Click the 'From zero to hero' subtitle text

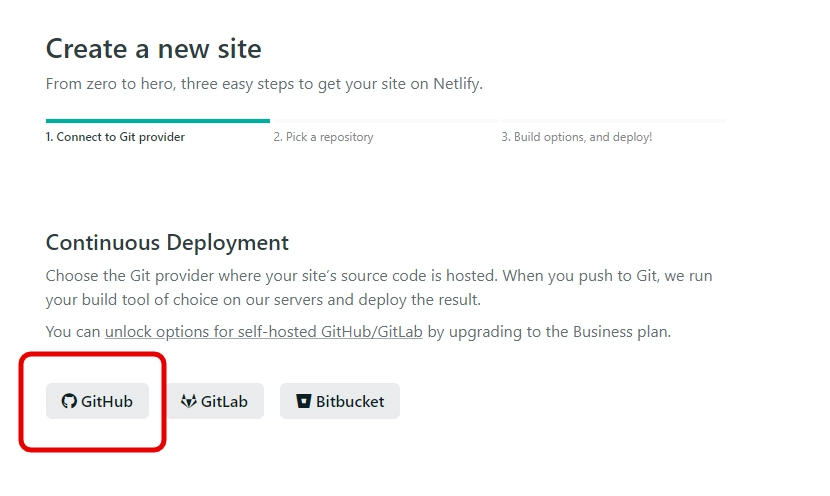264,84
